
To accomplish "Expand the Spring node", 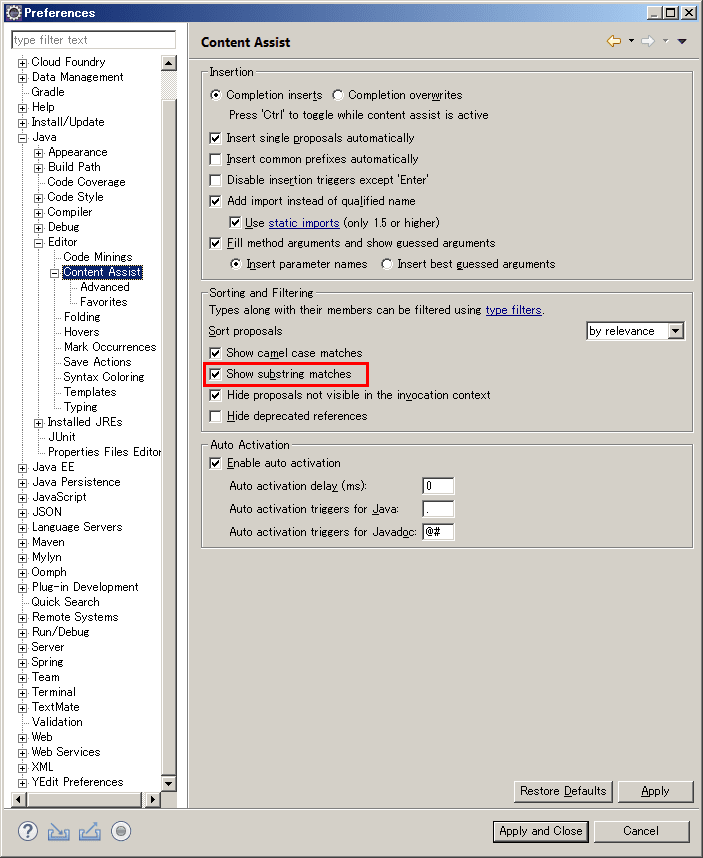I will pos(22,663).
